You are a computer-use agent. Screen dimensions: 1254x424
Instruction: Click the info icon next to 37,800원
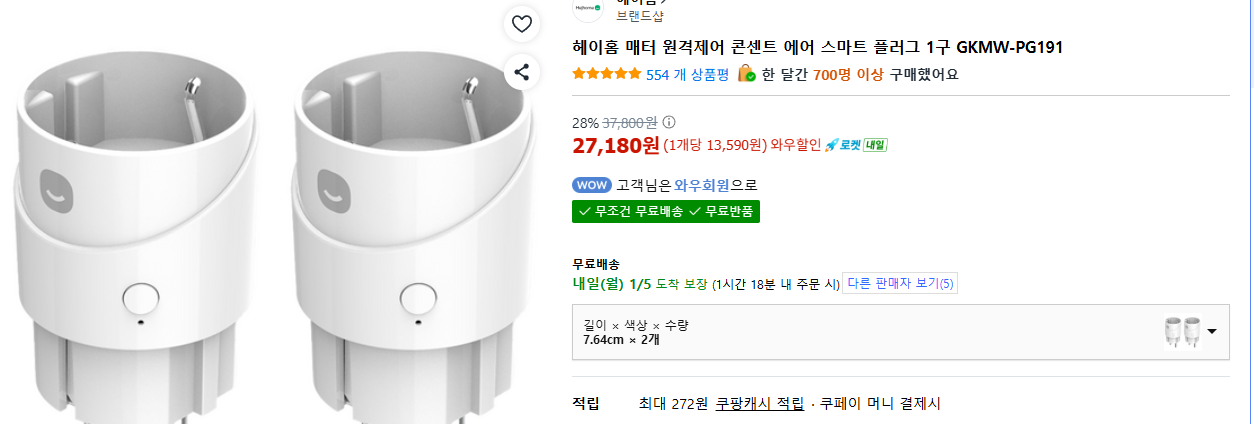(x=669, y=122)
